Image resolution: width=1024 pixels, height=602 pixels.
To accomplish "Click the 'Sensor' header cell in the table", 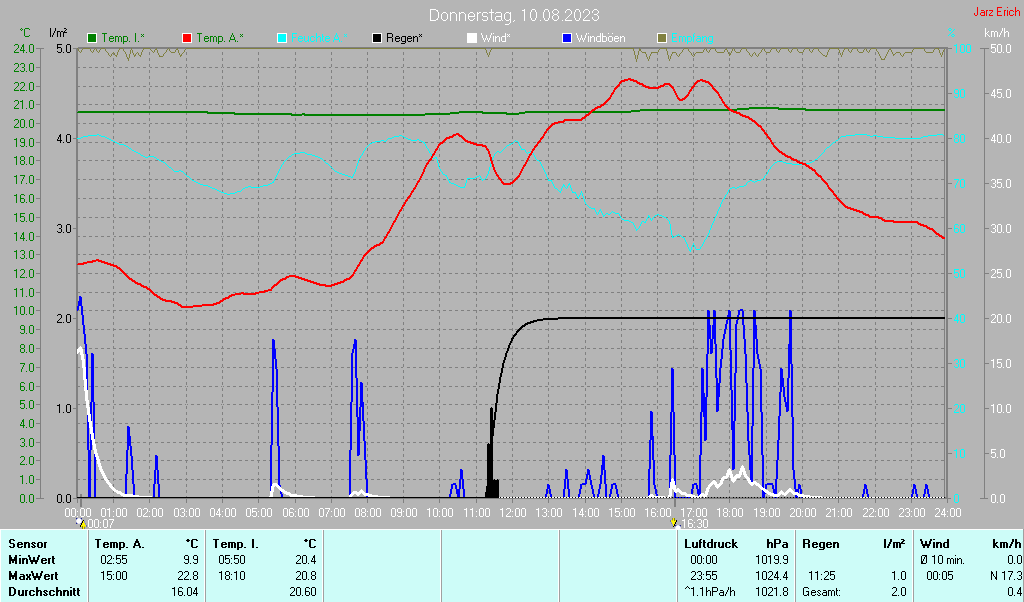I will pyautogui.click(x=27, y=544).
